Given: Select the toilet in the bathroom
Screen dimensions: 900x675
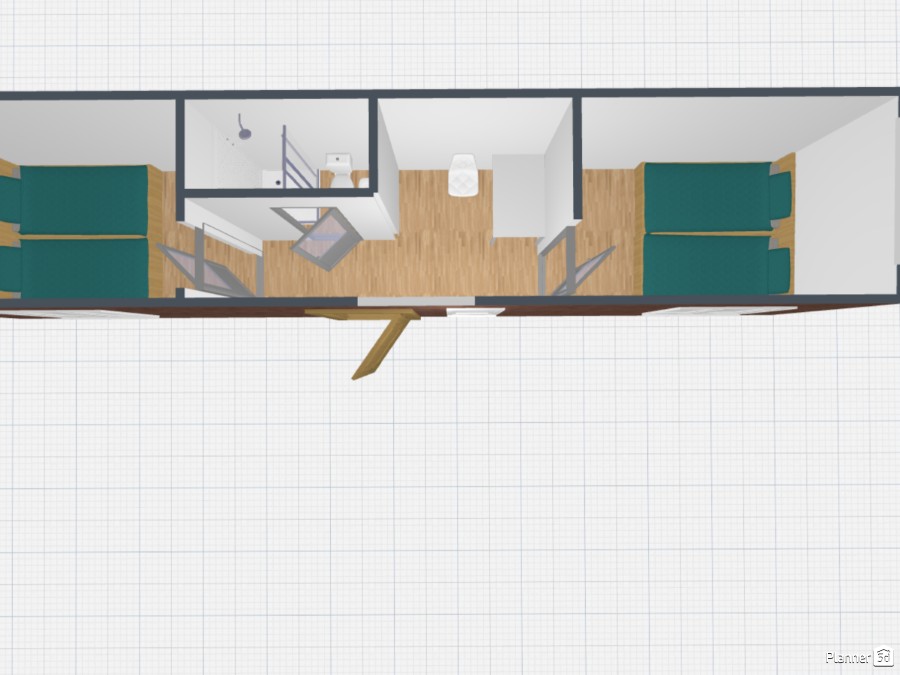Looking at the screenshot, I should click(338, 168).
